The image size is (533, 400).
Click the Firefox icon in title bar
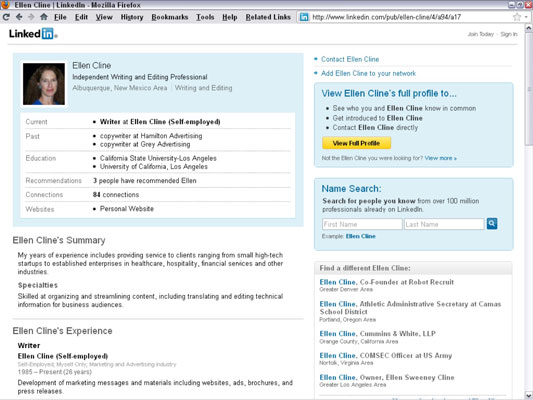pyautogui.click(x=5, y=4)
